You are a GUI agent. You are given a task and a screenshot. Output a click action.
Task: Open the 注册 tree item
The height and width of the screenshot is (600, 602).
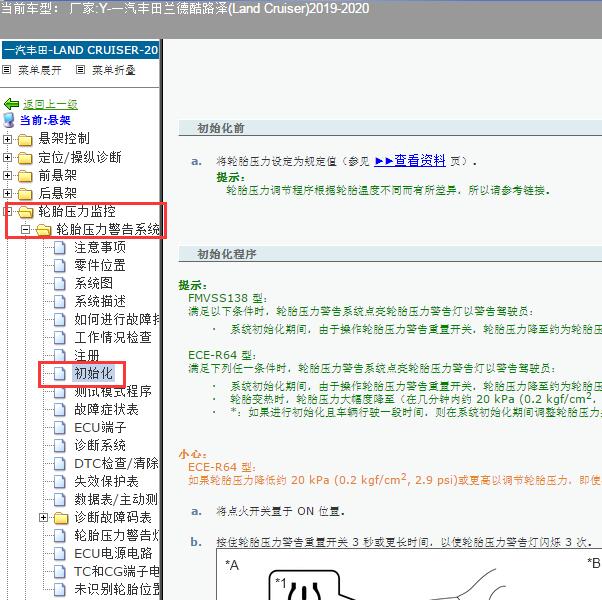click(87, 355)
